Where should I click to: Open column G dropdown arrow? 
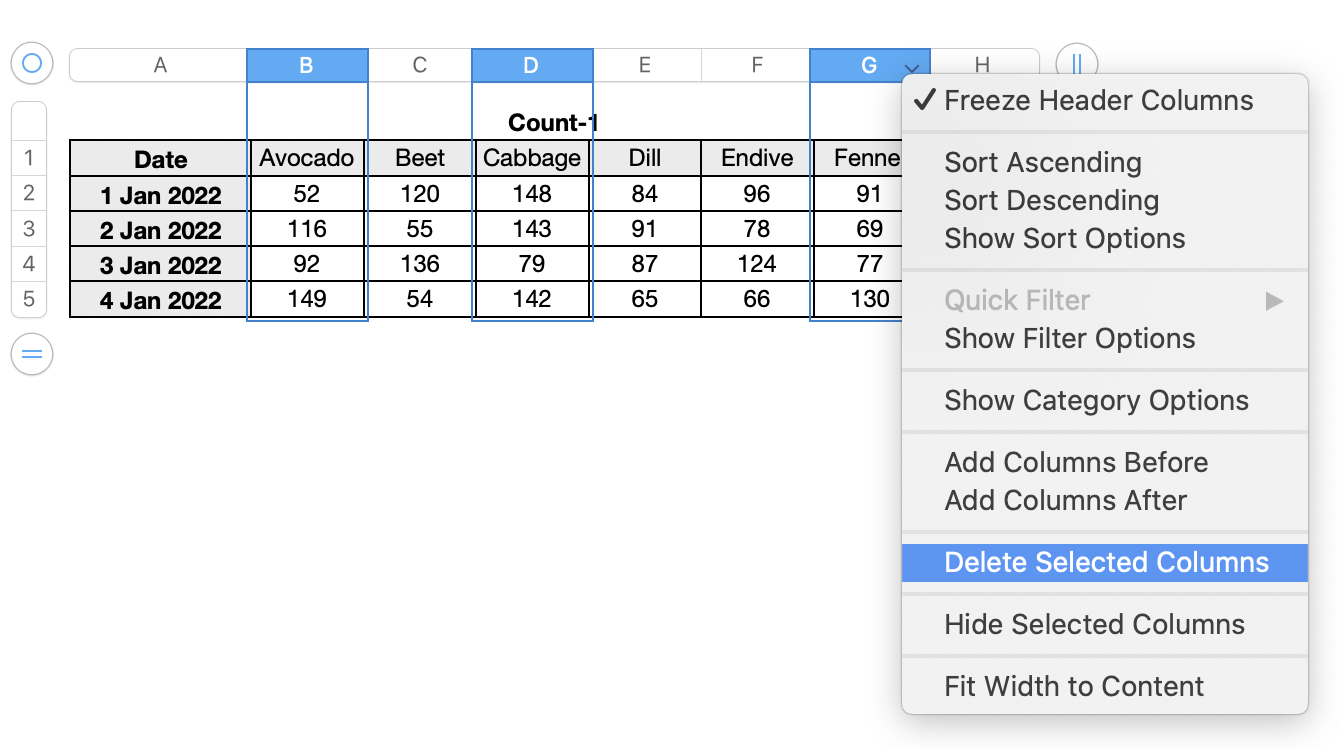pyautogui.click(x=911, y=68)
